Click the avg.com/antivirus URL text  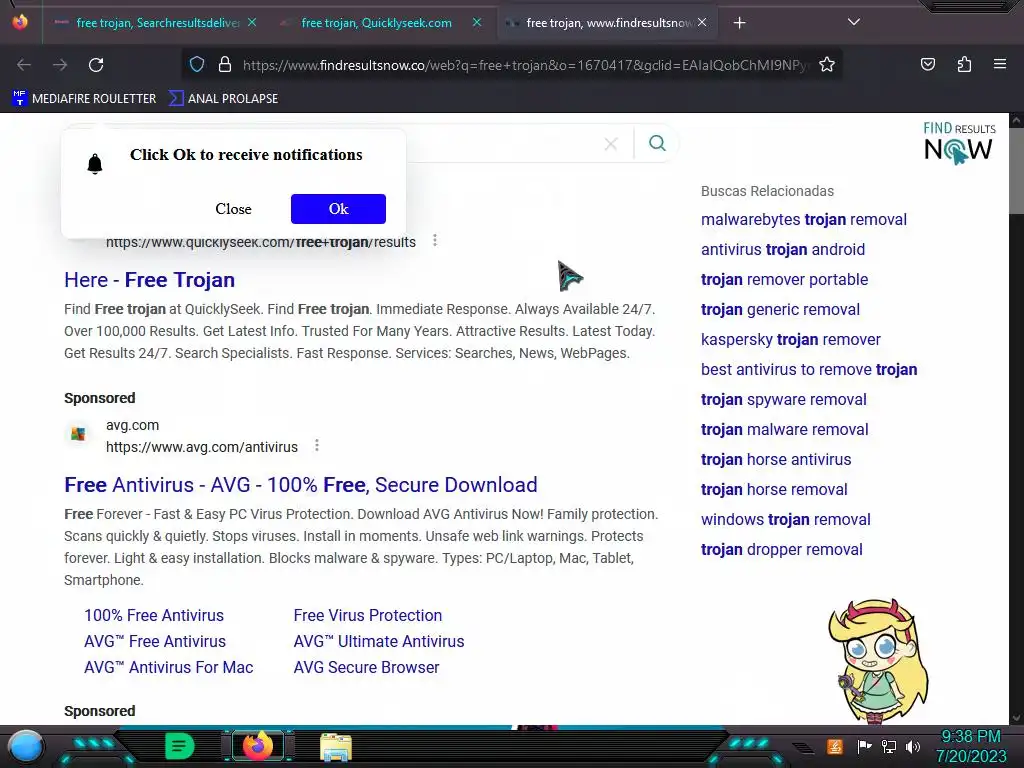pyautogui.click(x=202, y=447)
